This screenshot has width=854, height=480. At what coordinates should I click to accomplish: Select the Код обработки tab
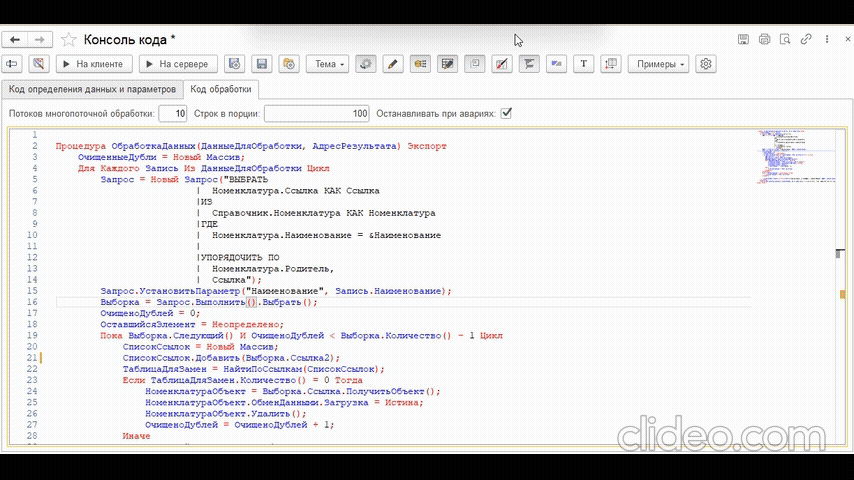221,89
